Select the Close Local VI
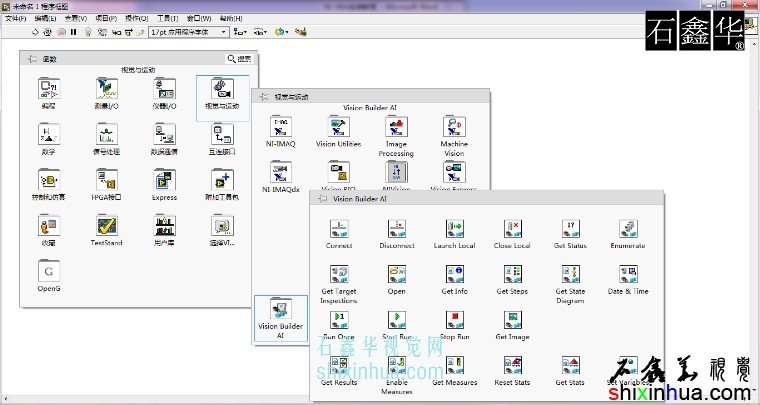The width and height of the screenshot is (760, 405). (x=512, y=234)
